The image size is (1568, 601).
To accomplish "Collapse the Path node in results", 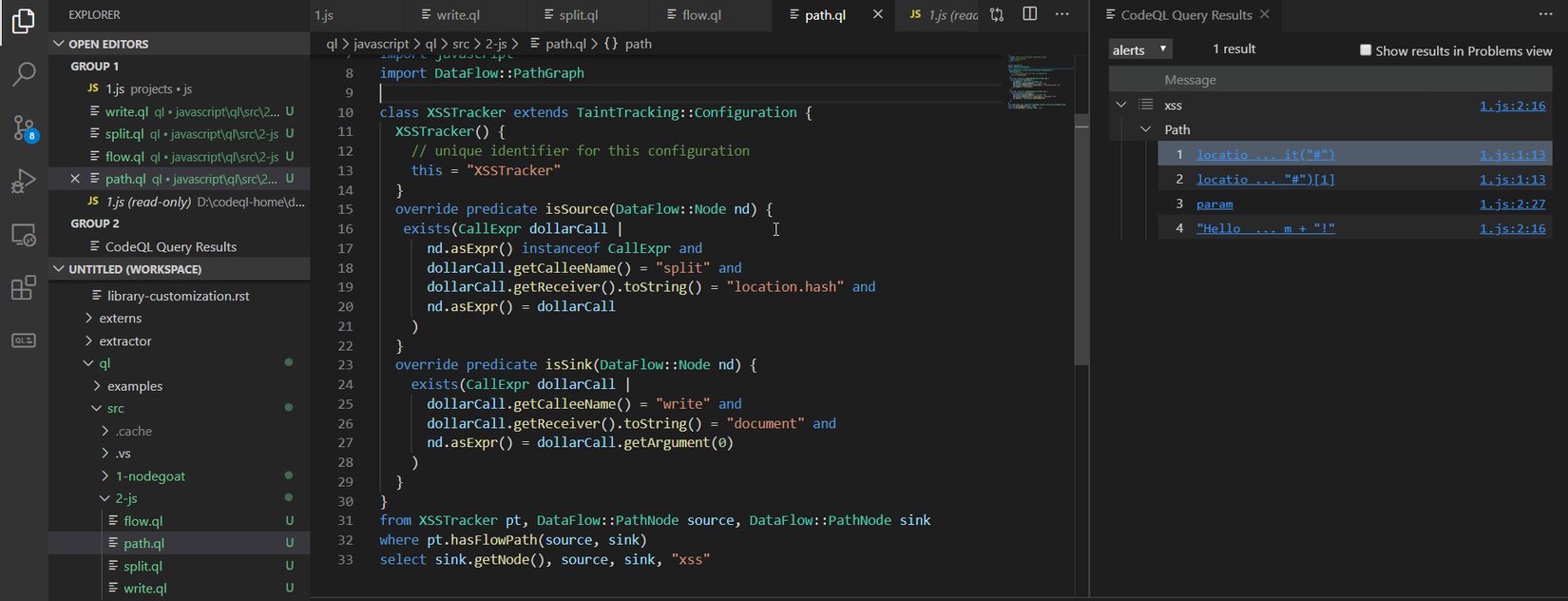I will pyautogui.click(x=1145, y=129).
